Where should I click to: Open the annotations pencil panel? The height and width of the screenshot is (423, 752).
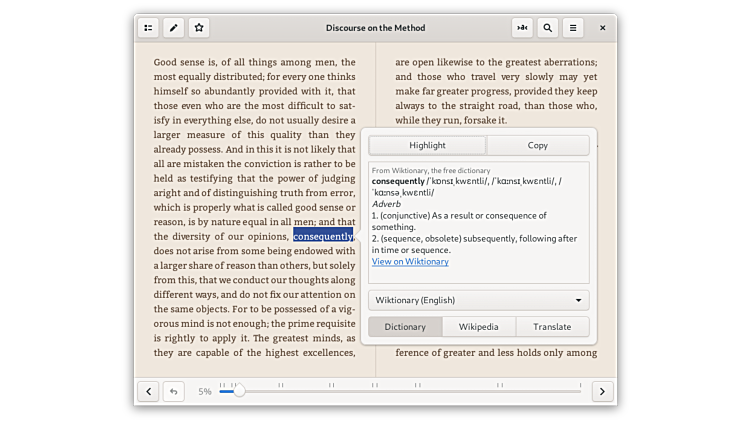(173, 28)
